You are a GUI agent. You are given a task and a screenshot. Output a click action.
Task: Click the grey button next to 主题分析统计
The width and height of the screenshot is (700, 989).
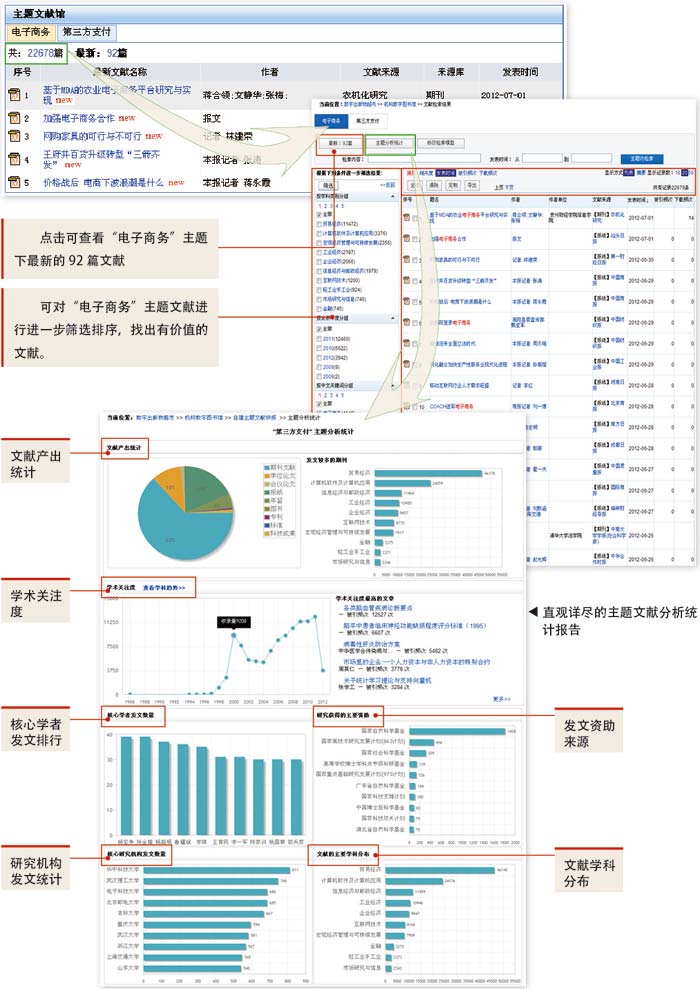[440, 143]
